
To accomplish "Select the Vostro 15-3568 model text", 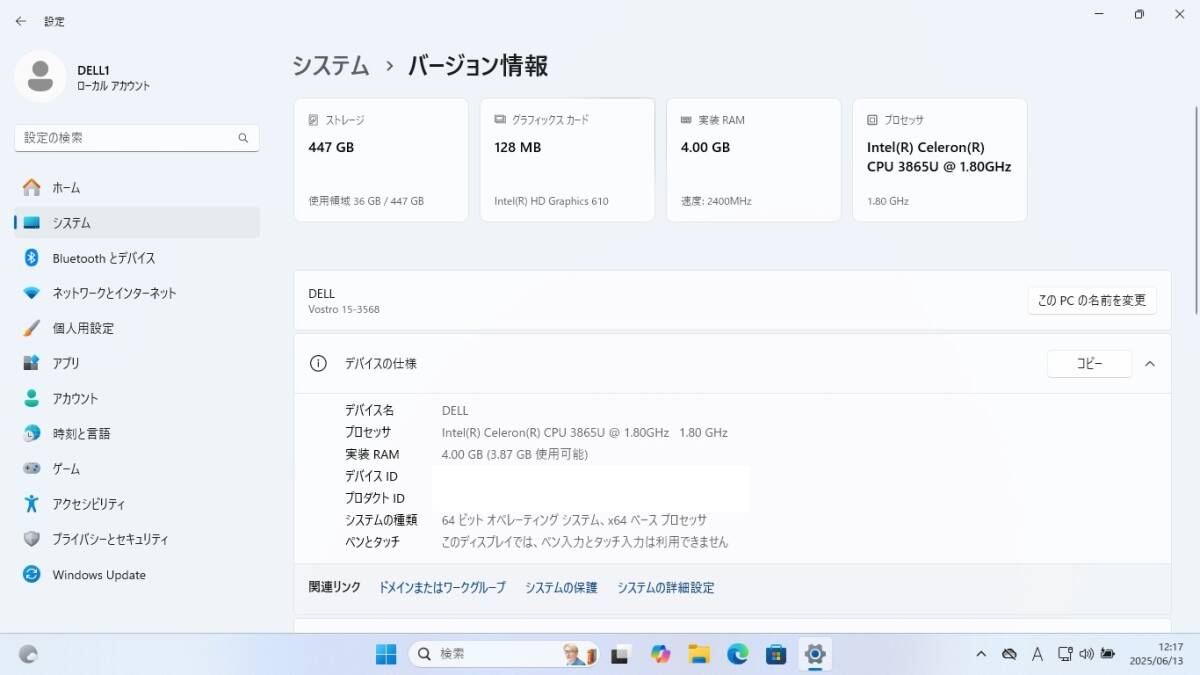I will point(344,309).
